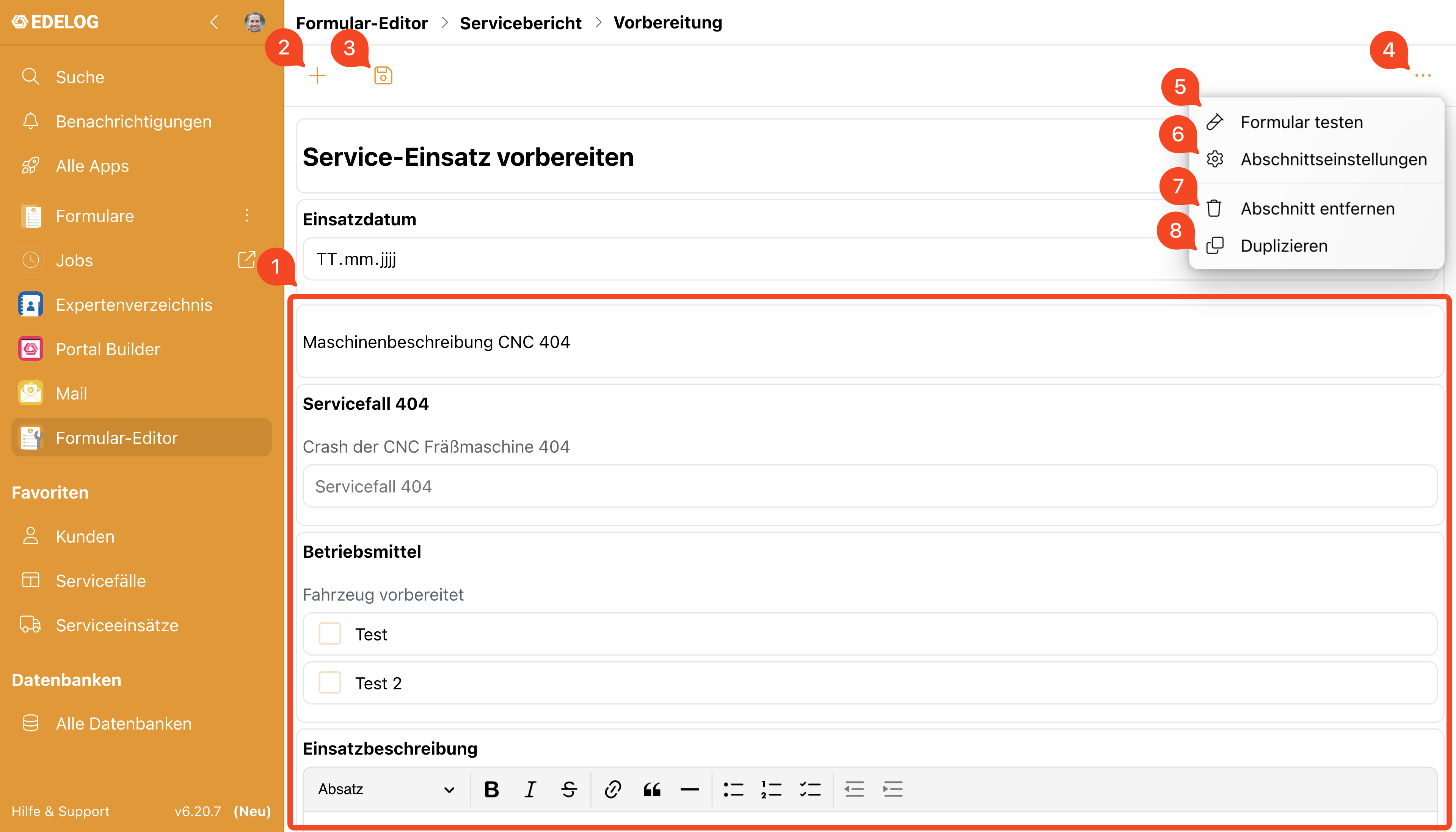Viewport: 1456px width, 832px height.
Task: Open Servicefälle favorite
Action: pos(141,580)
